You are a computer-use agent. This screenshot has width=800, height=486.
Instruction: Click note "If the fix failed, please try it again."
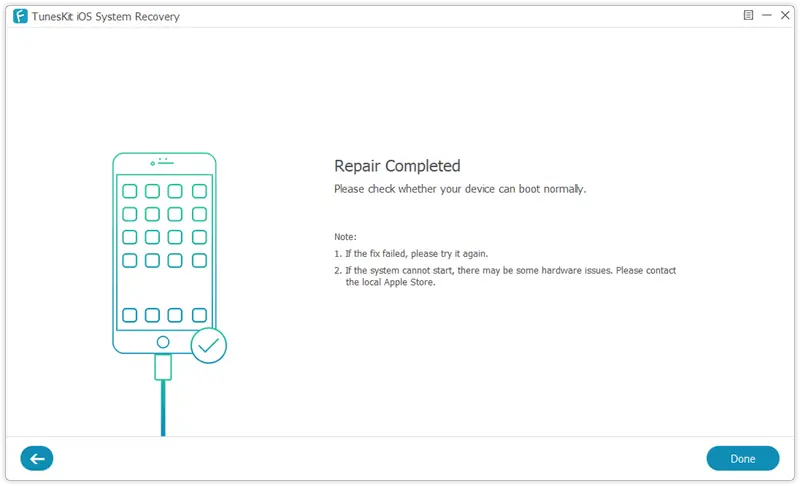tap(411, 253)
